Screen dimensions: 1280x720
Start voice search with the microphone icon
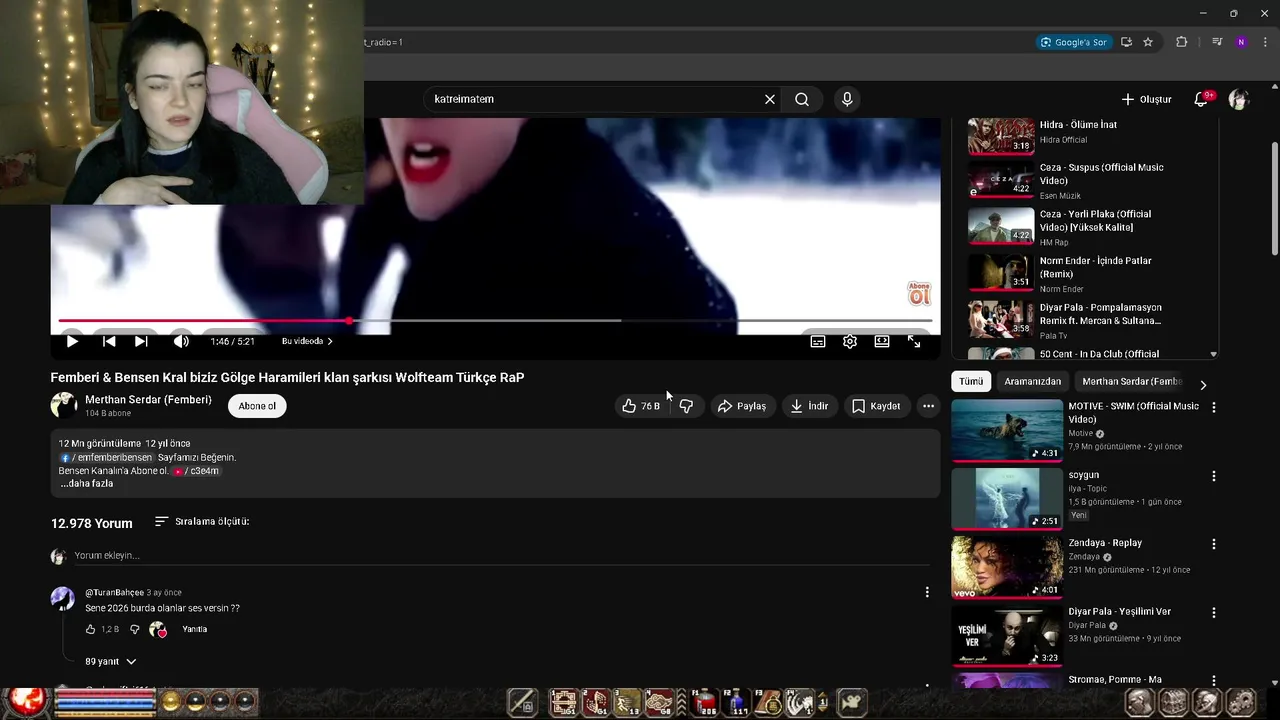click(x=847, y=99)
